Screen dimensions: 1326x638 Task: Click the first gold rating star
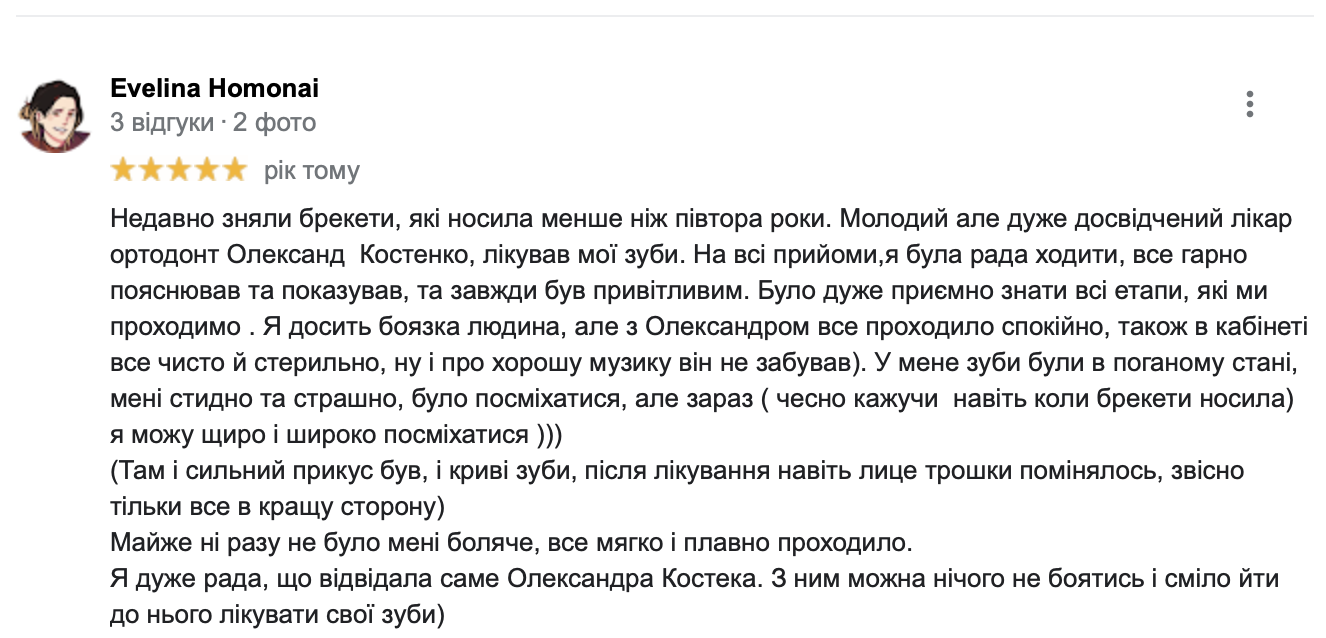(124, 170)
